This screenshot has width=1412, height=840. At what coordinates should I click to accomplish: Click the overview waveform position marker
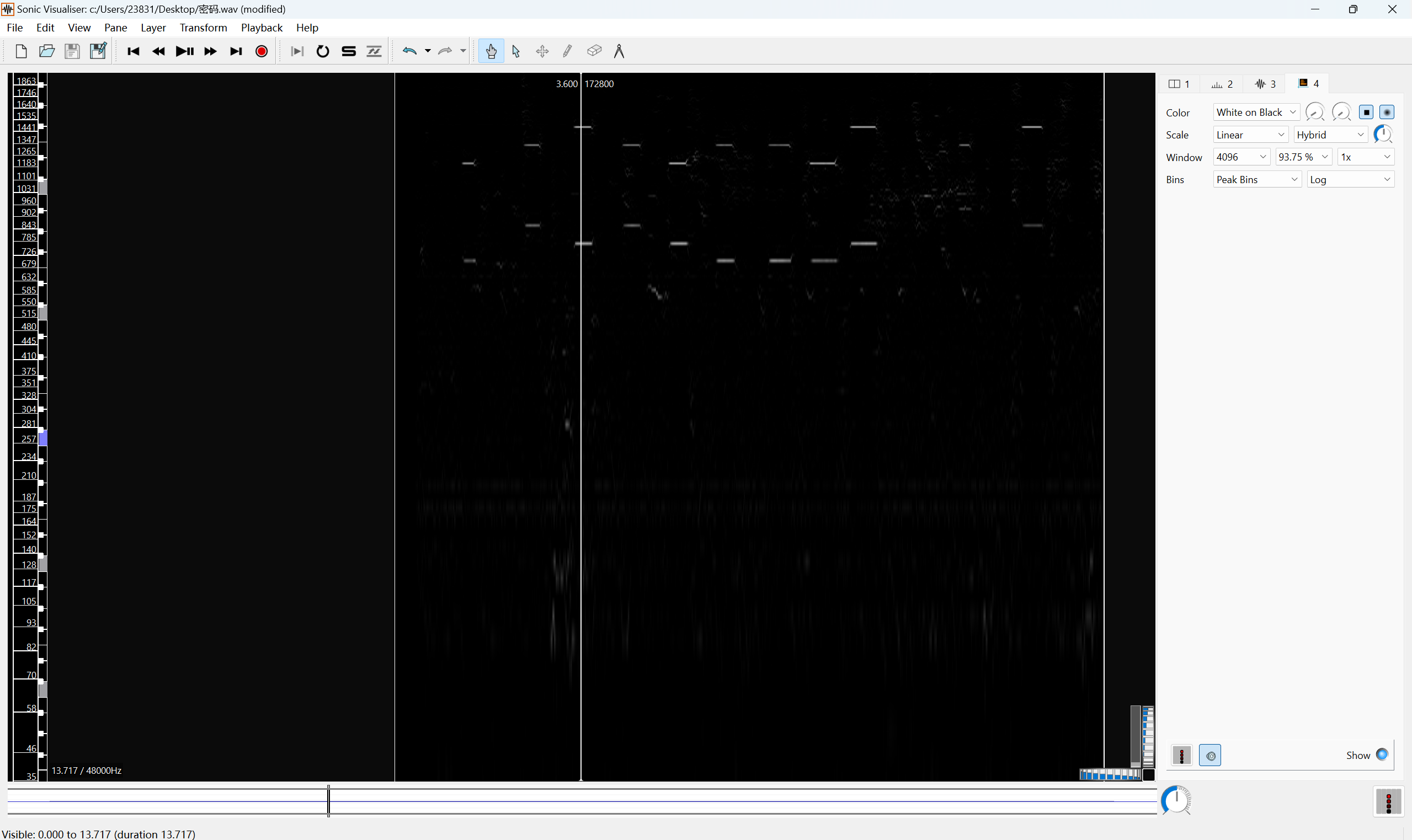[328, 800]
